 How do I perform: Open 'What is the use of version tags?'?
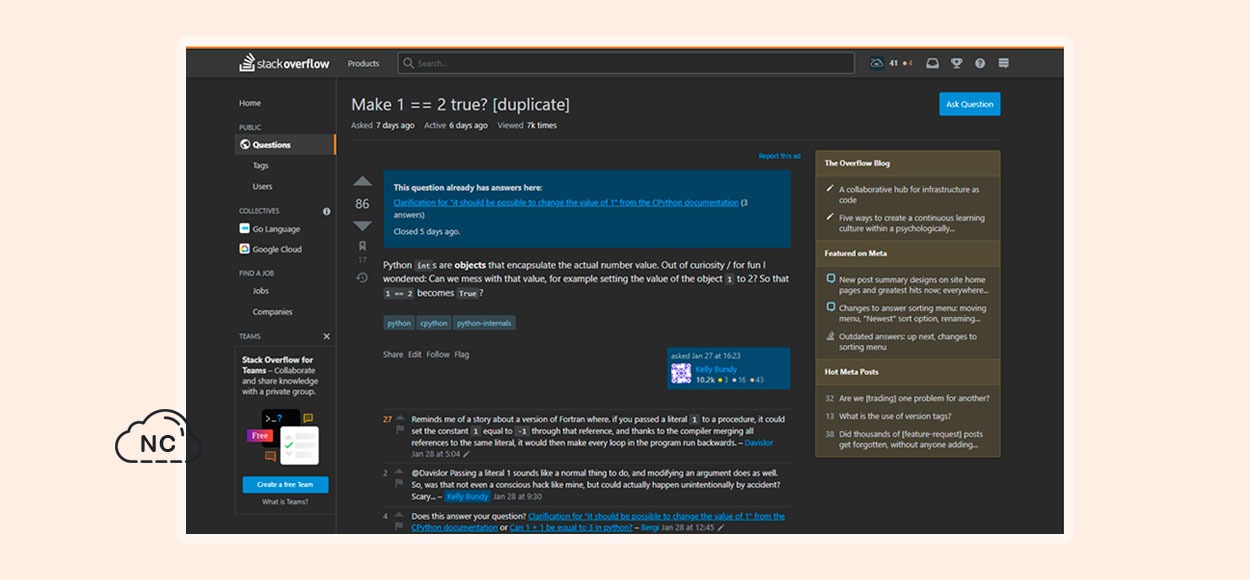tap(895, 416)
